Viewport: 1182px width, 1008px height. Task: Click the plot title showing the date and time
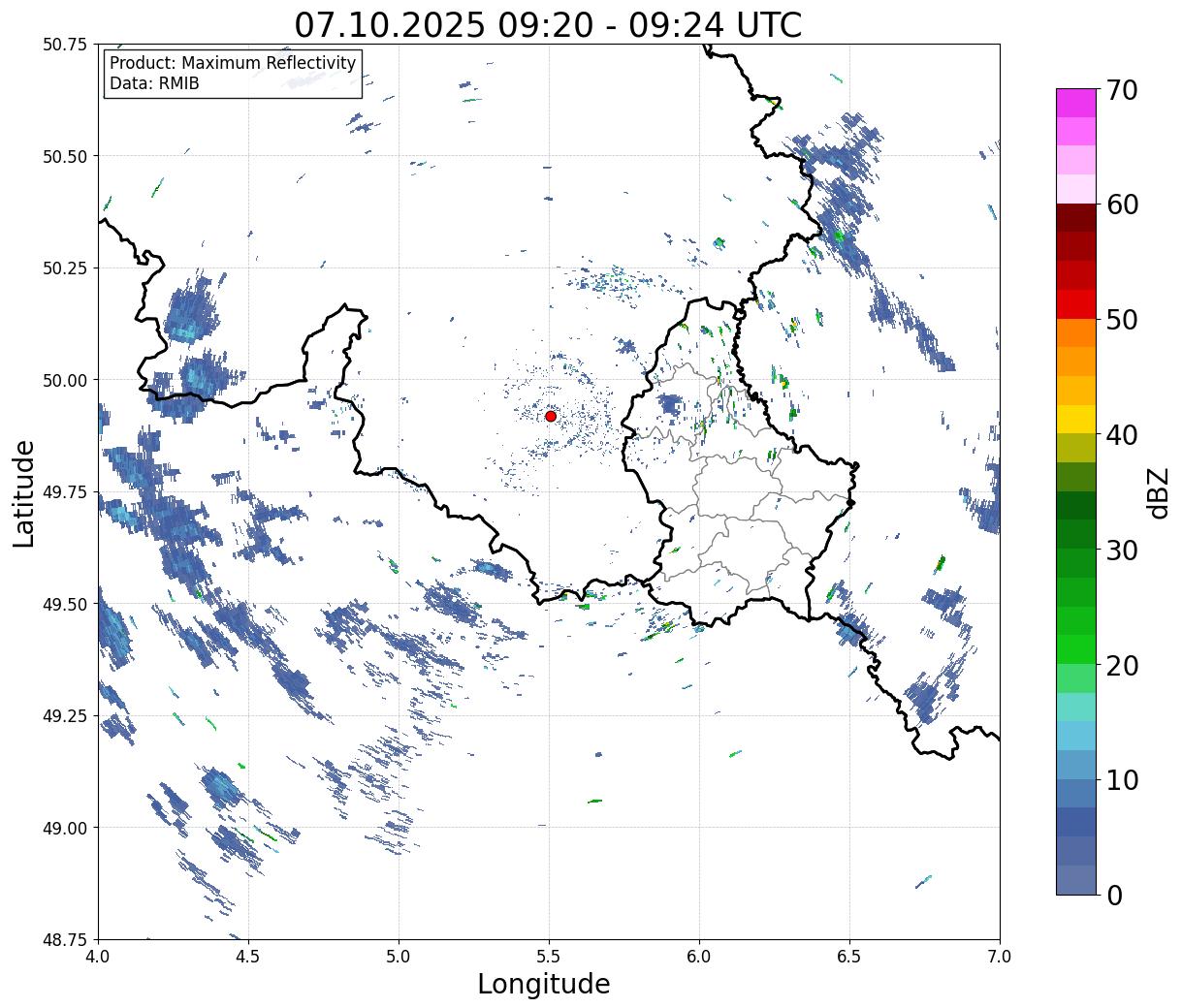point(548,24)
